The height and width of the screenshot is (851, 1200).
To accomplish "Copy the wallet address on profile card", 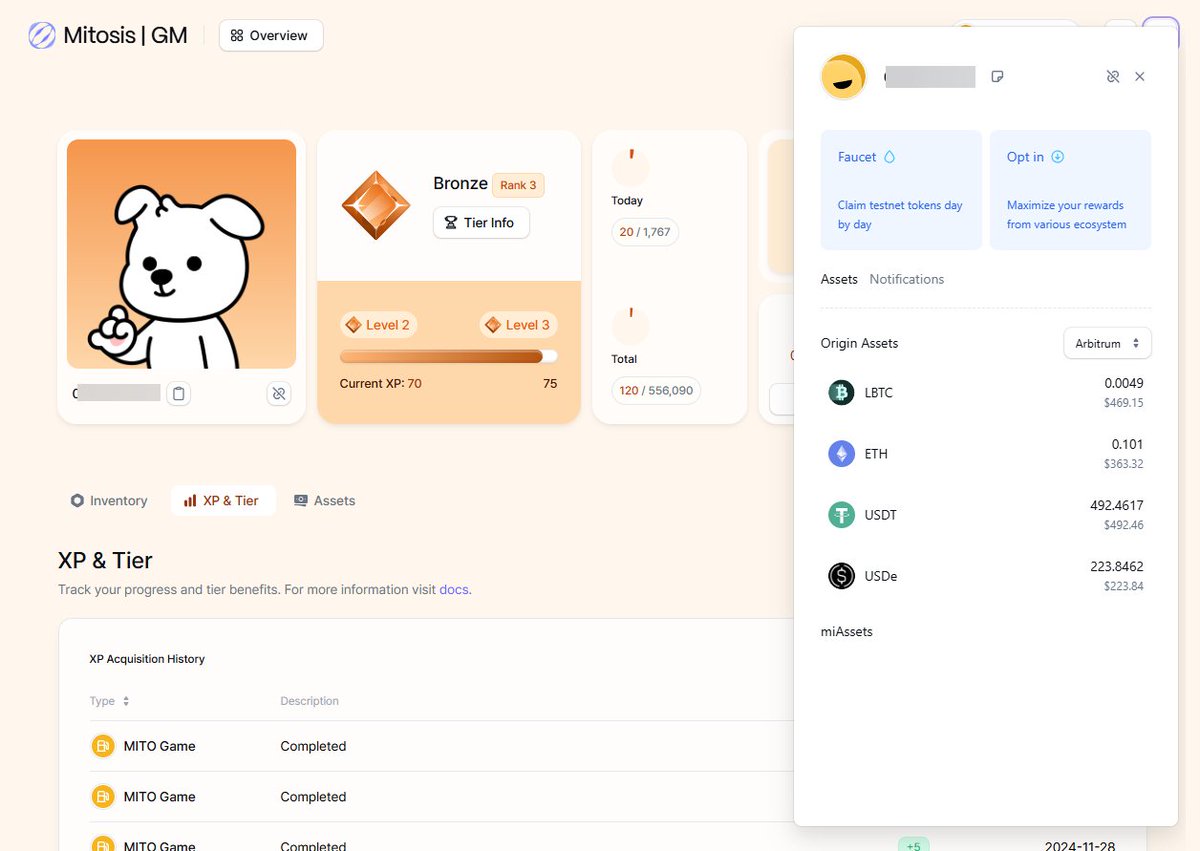I will [x=178, y=394].
